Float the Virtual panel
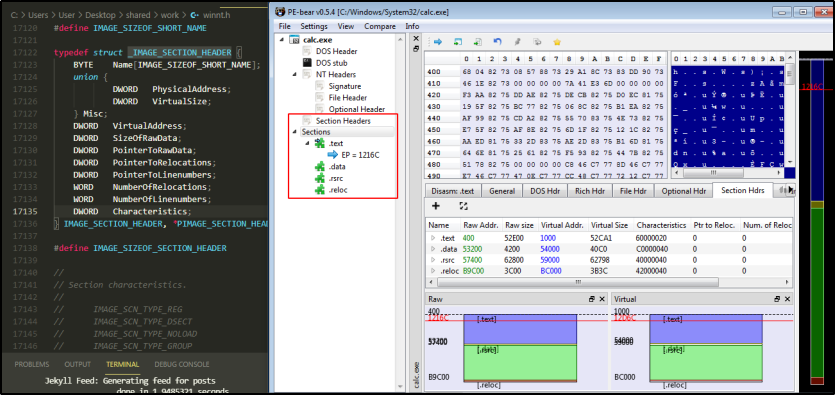Screen dimensions: 835x395 click(x=777, y=299)
